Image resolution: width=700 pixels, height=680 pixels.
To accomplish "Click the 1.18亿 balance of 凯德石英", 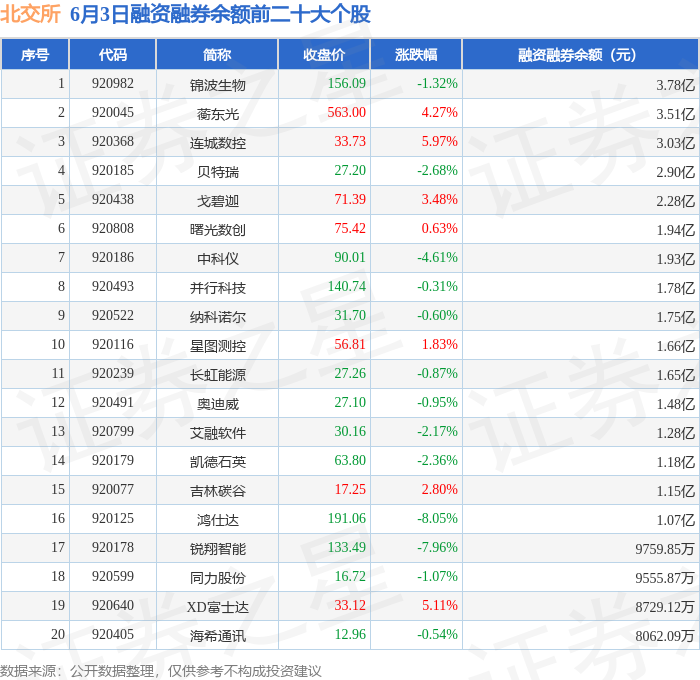I will pos(675,462).
